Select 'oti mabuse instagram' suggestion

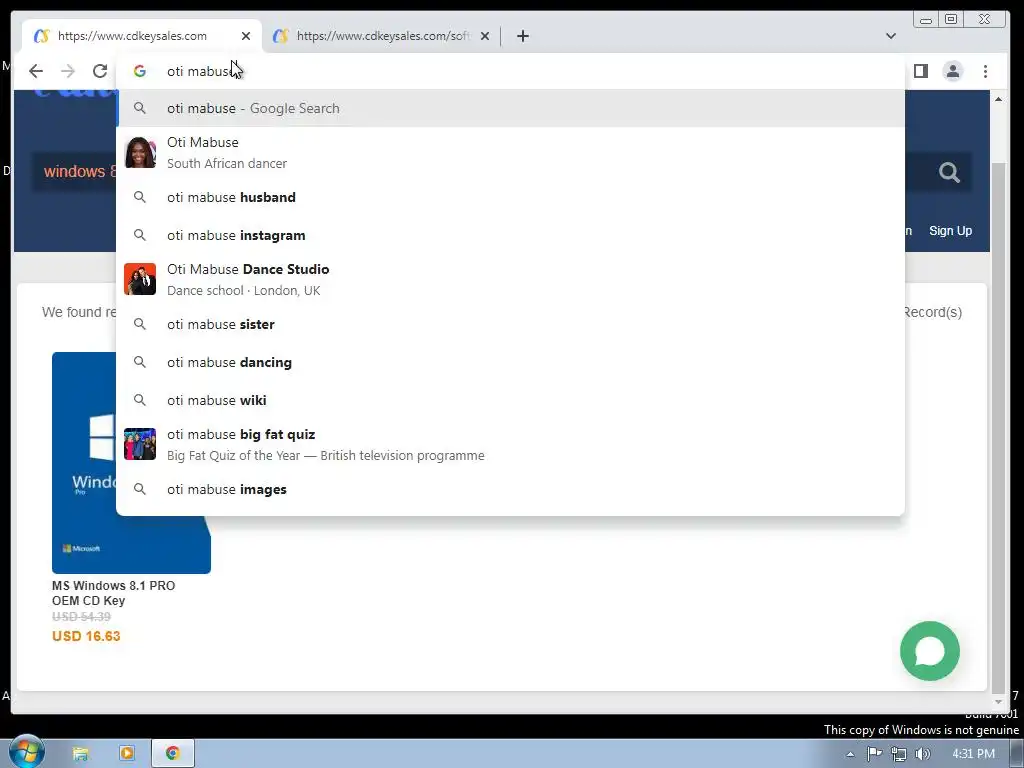[511, 235]
